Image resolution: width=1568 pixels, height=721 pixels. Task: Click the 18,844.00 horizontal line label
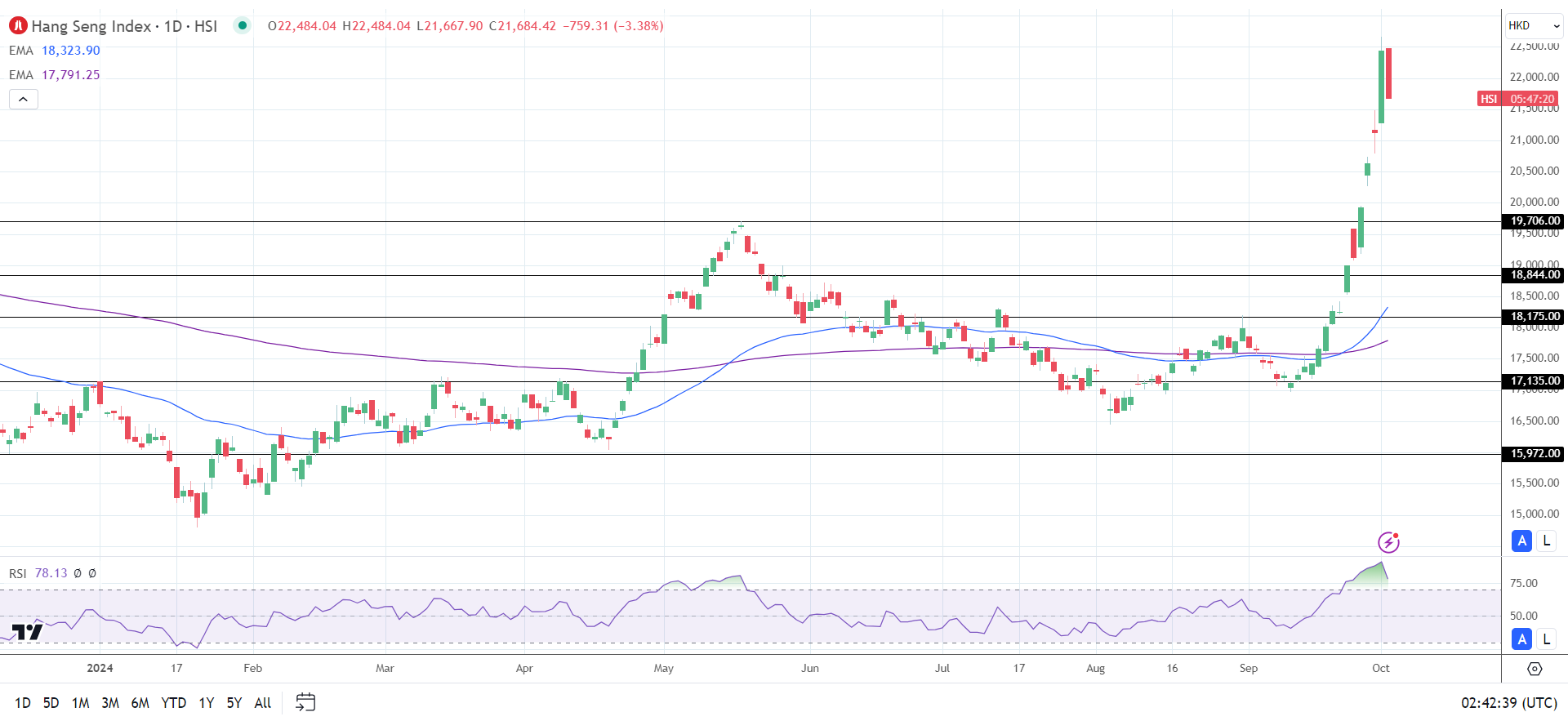[x=1535, y=275]
